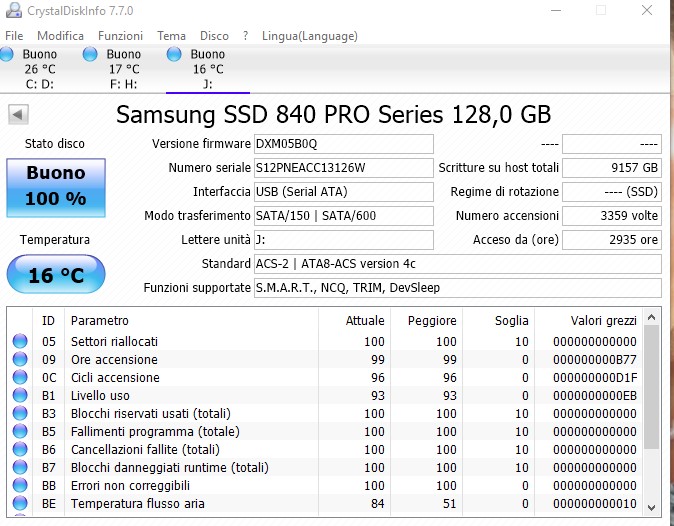Click raw value 000000000D1F
674x526 pixels.
point(595,377)
